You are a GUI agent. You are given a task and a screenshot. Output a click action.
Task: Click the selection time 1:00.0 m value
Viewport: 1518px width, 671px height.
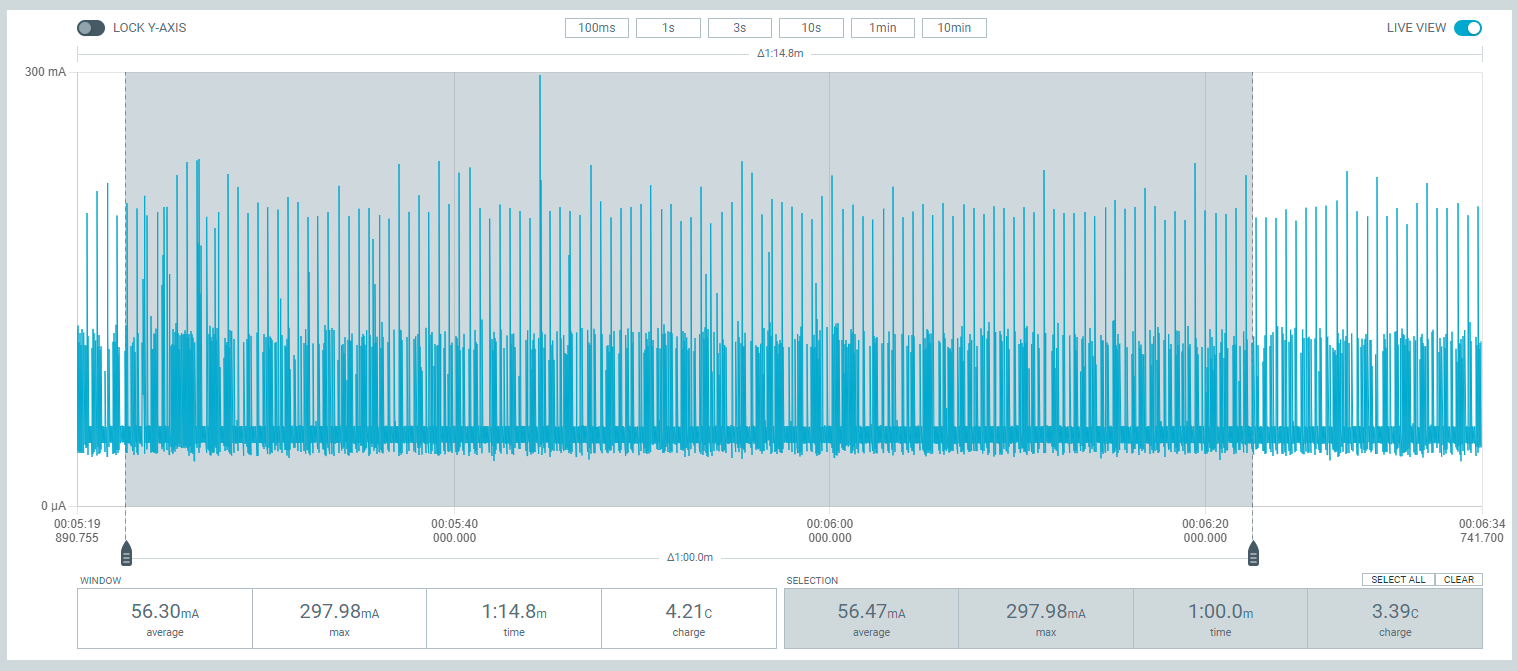coord(1221,613)
